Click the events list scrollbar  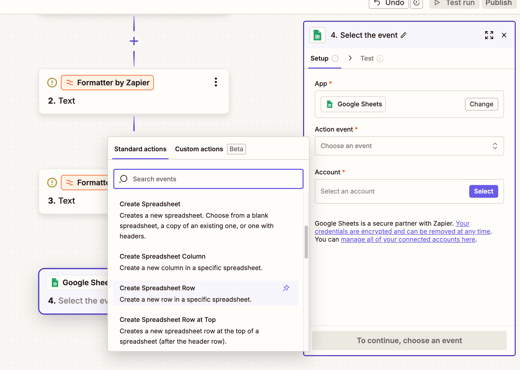tap(306, 242)
